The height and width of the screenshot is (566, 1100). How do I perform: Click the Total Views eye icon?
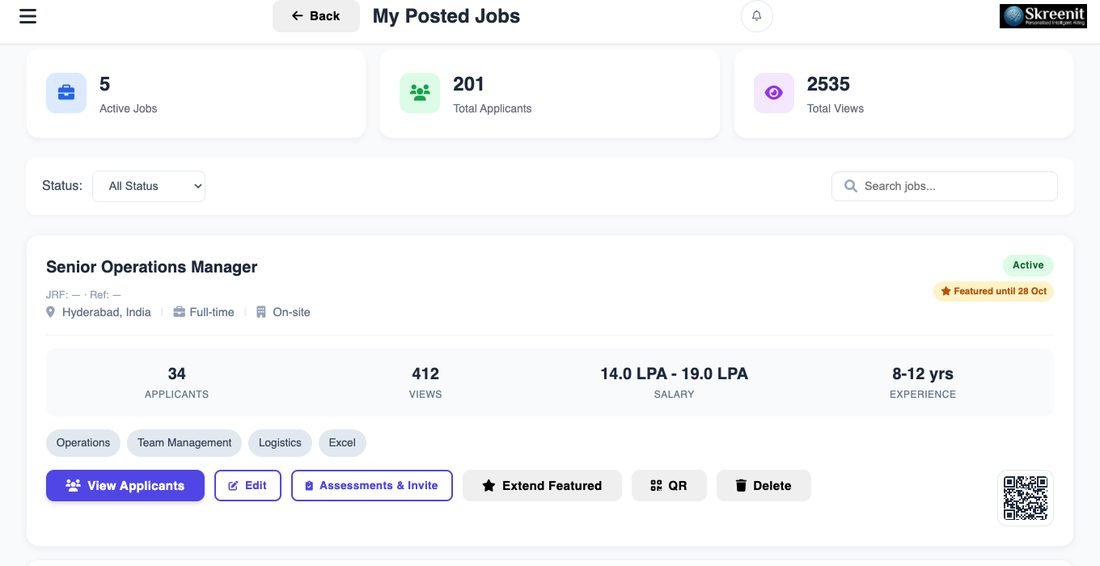click(774, 93)
